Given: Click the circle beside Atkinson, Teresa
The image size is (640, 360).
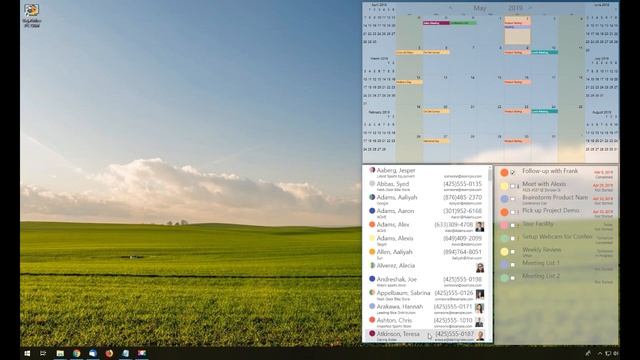Looking at the screenshot, I should tap(372, 333).
